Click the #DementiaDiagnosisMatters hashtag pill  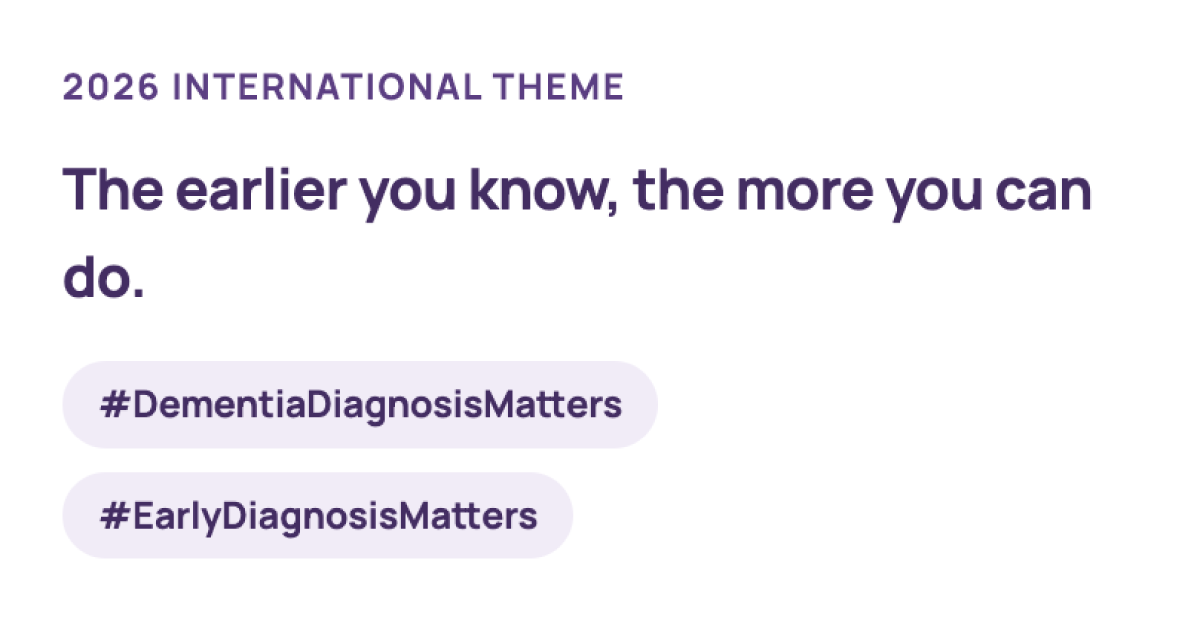tap(360, 405)
